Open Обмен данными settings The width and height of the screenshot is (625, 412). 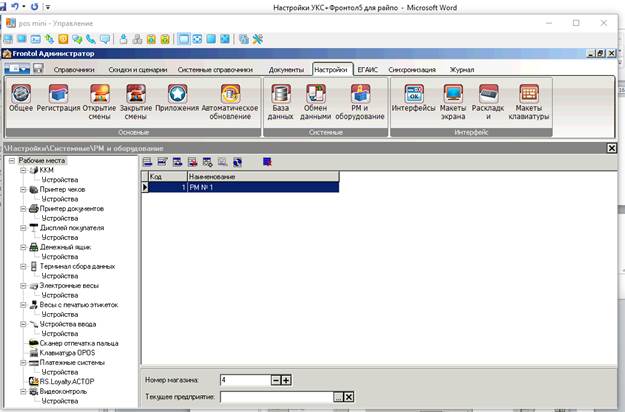coord(315,102)
